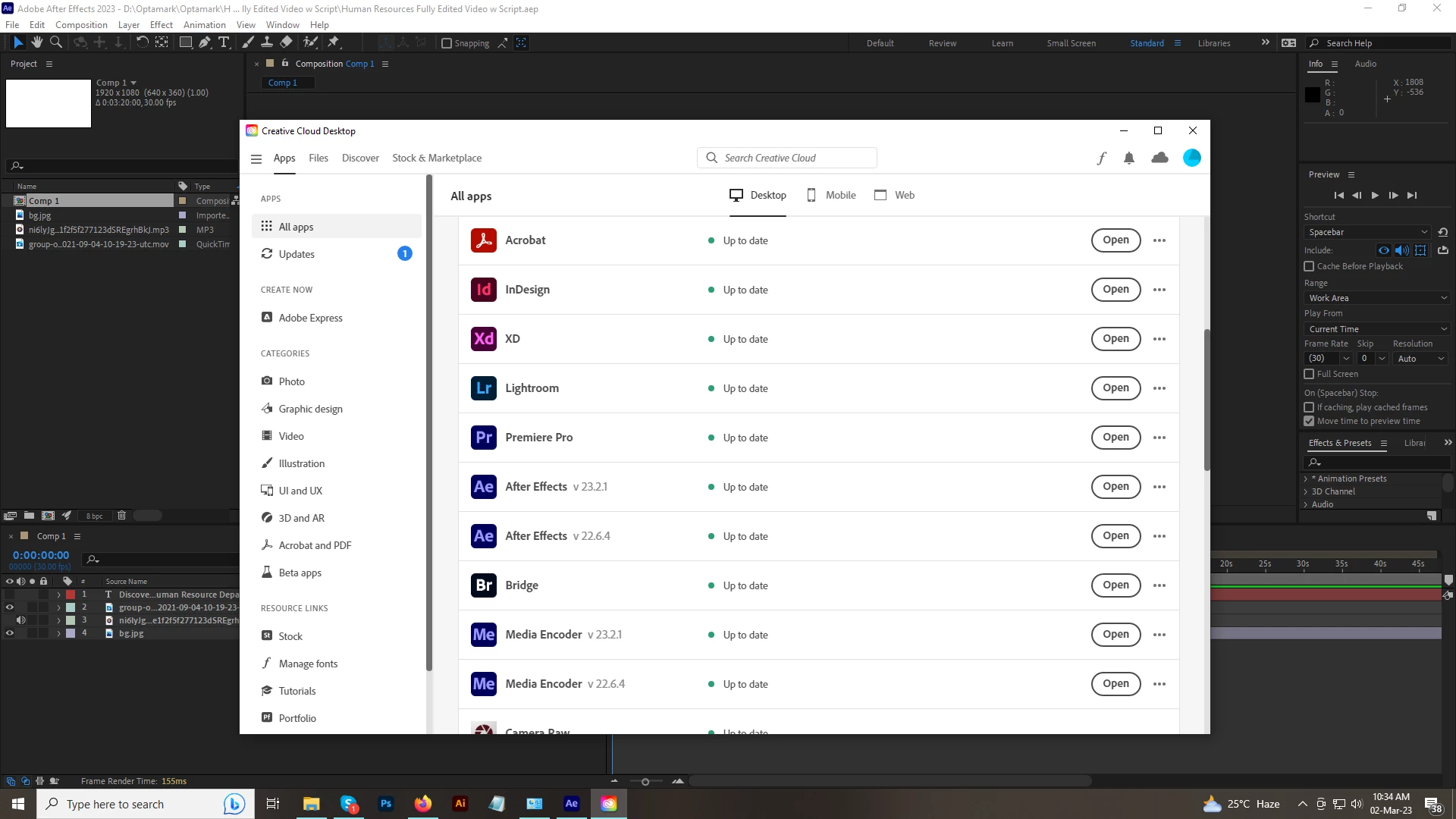Select the Horizontal Type tool

click(x=224, y=42)
